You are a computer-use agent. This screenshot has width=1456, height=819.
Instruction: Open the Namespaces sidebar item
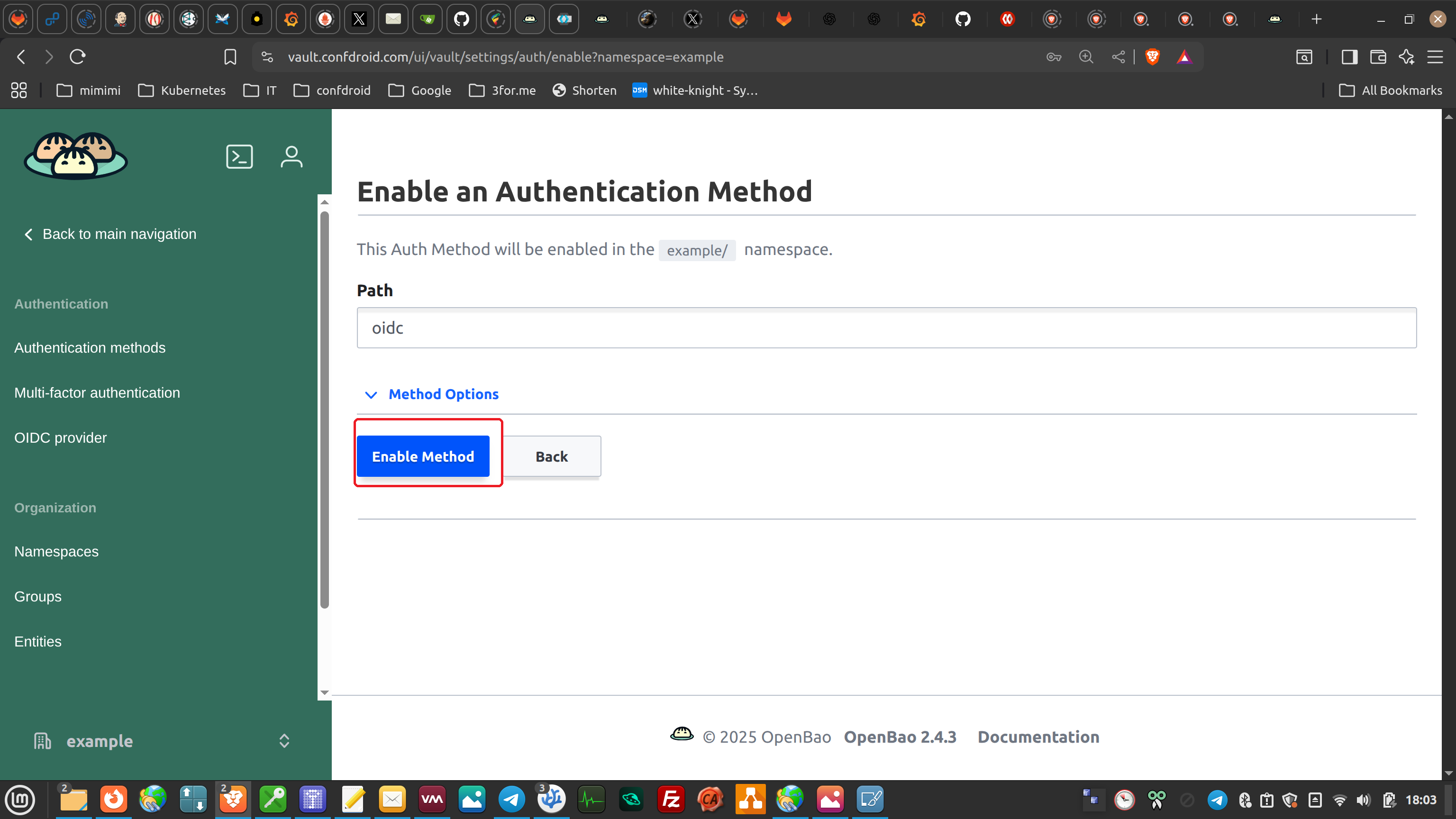coord(56,551)
